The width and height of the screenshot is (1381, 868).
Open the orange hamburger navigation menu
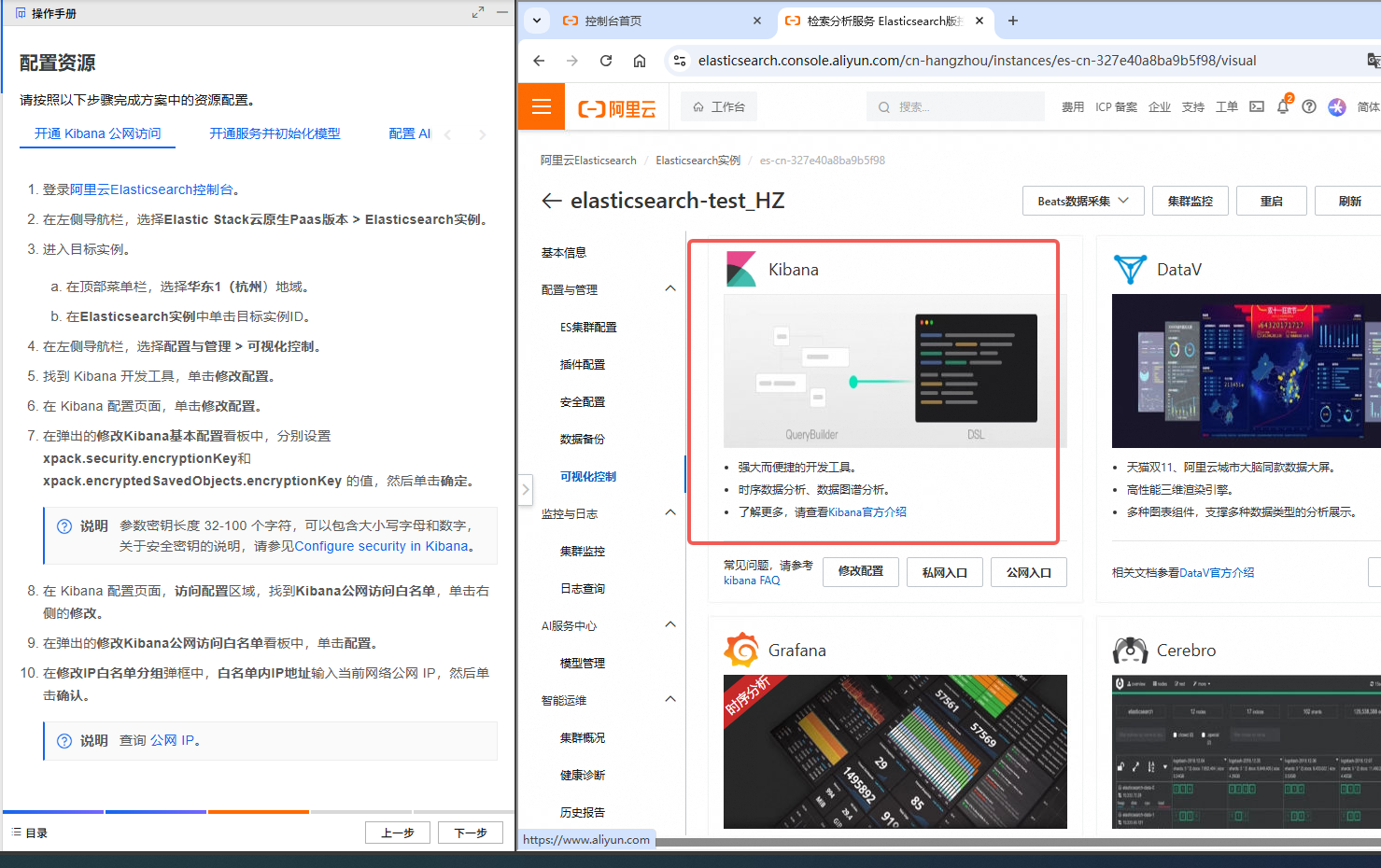542,106
